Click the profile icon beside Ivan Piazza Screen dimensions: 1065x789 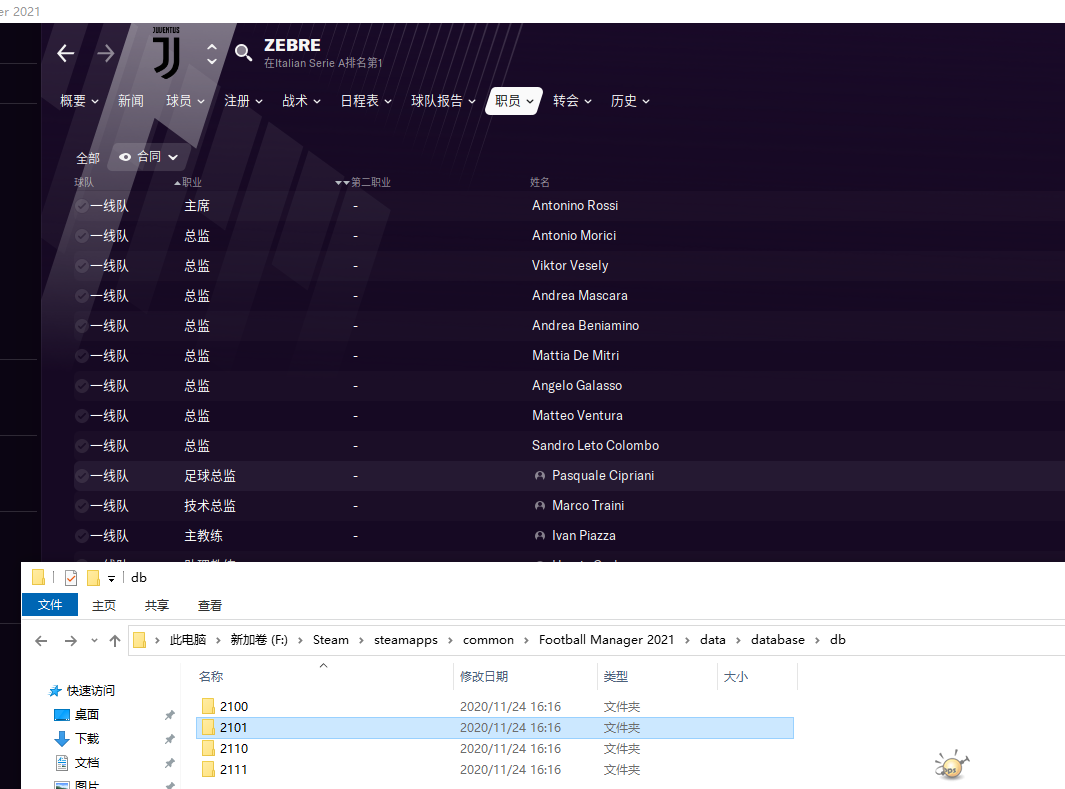[x=540, y=536]
